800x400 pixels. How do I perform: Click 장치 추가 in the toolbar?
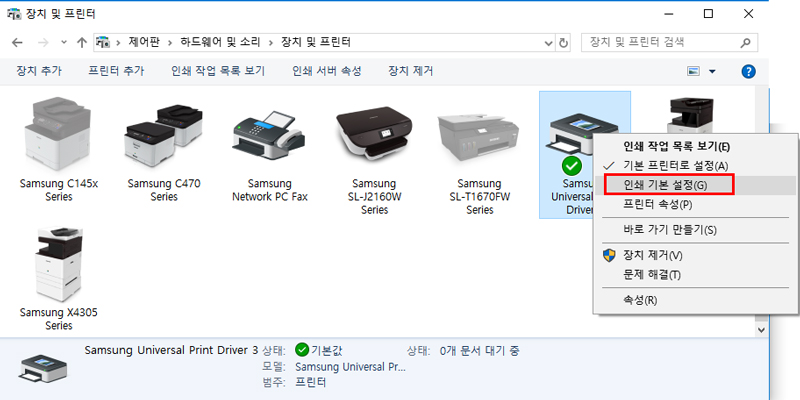point(39,71)
